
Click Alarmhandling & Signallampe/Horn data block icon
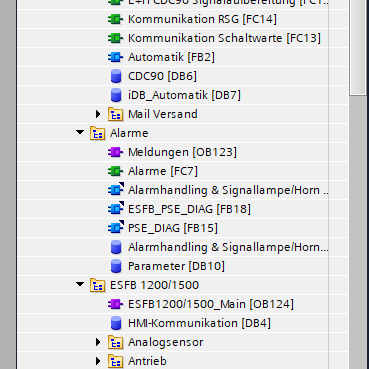pyautogui.click(x=116, y=247)
